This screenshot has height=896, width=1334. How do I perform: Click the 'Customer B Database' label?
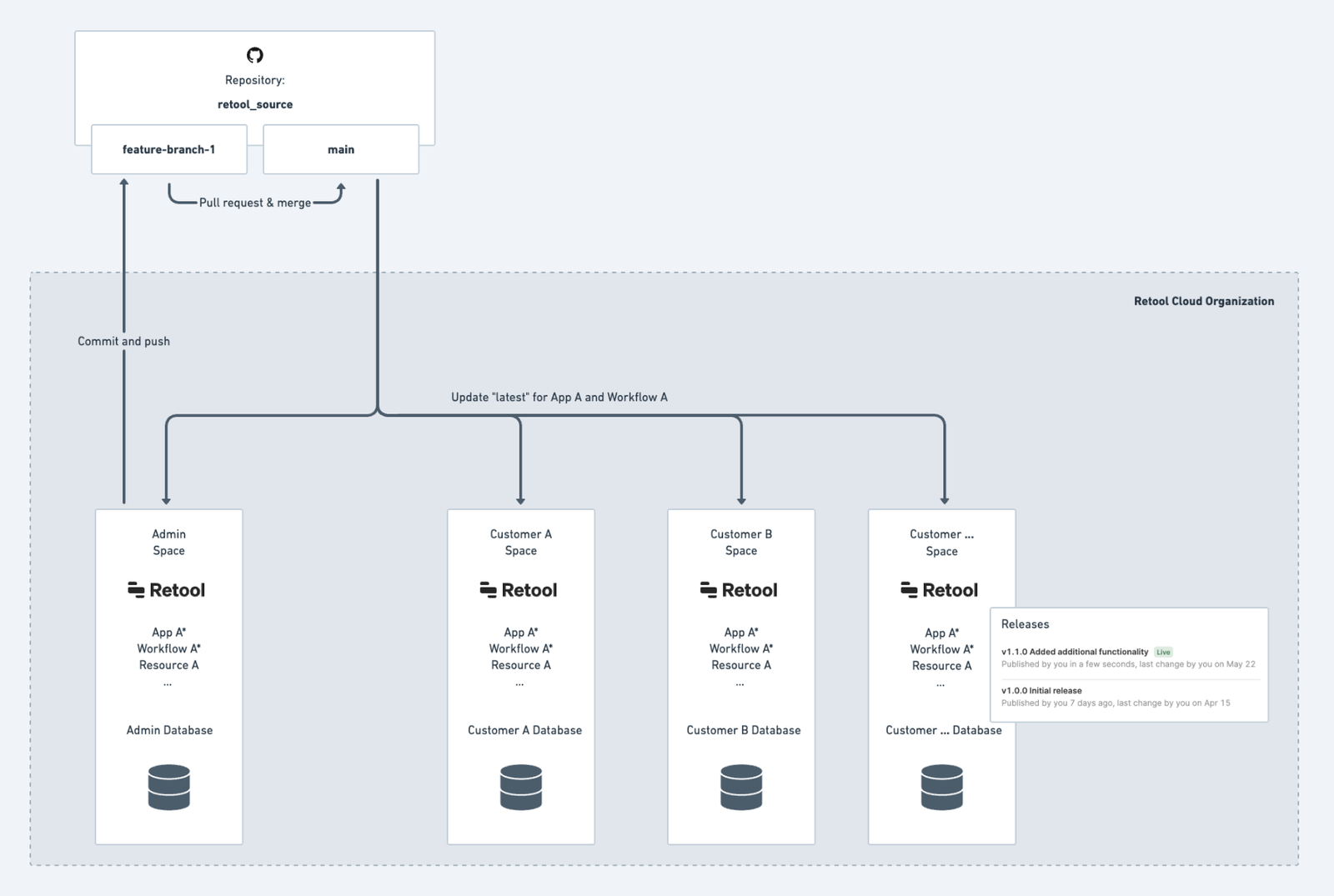pos(744,730)
